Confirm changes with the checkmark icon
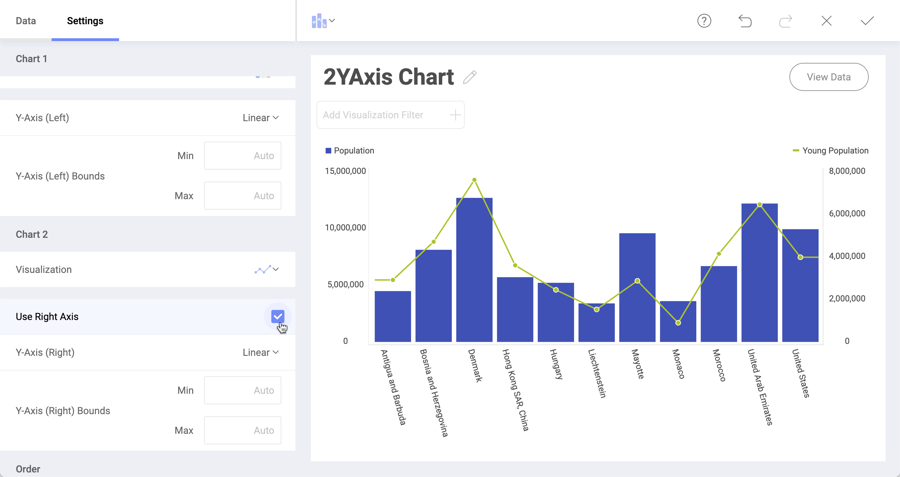Viewport: 900px width, 477px height. [867, 21]
